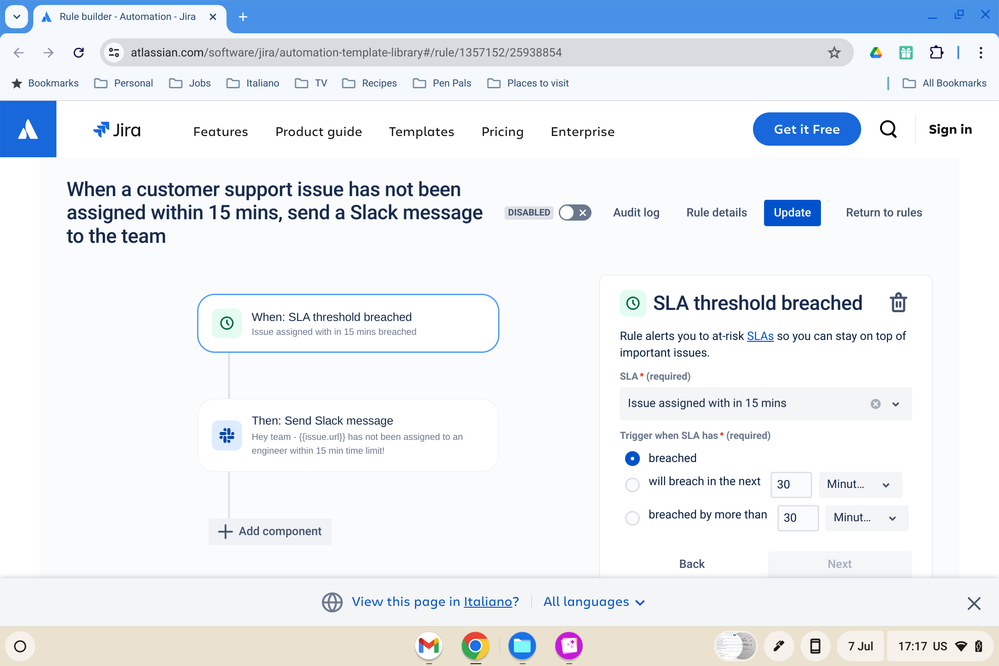Click the 'breached by more than' number field
The width and height of the screenshot is (999, 666).
coord(798,518)
